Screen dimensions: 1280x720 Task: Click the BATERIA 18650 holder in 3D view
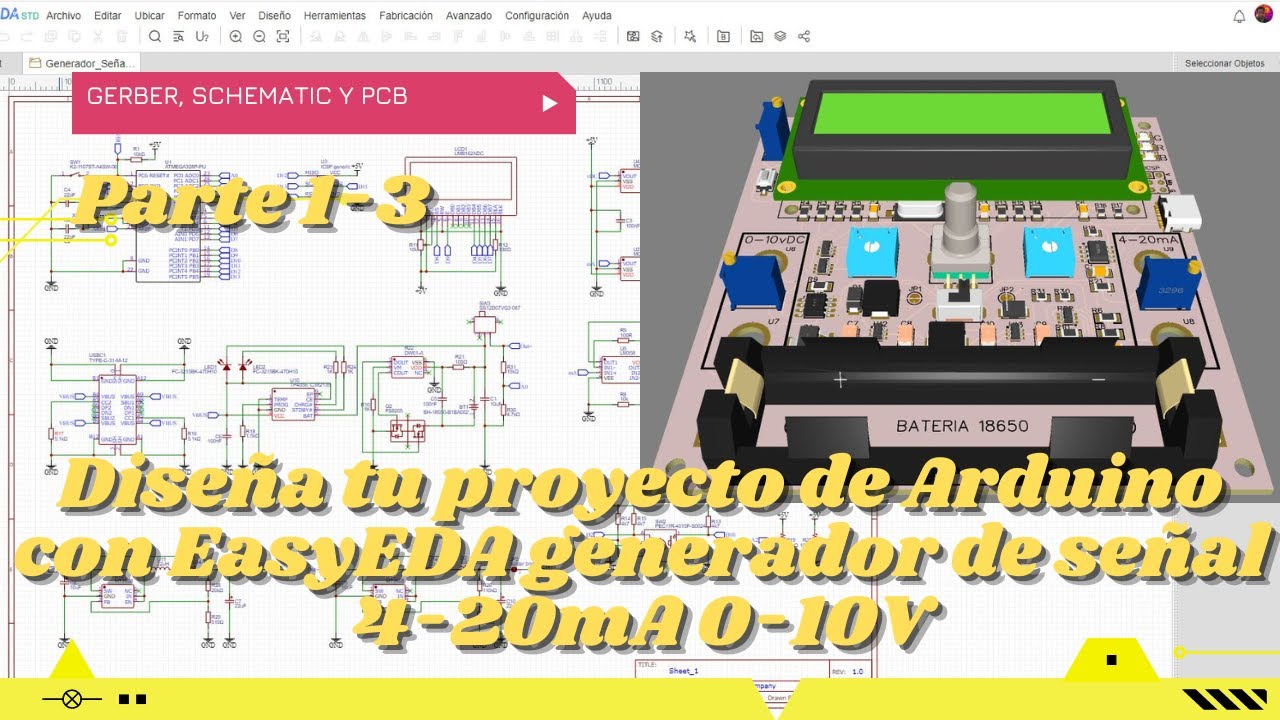pos(960,400)
